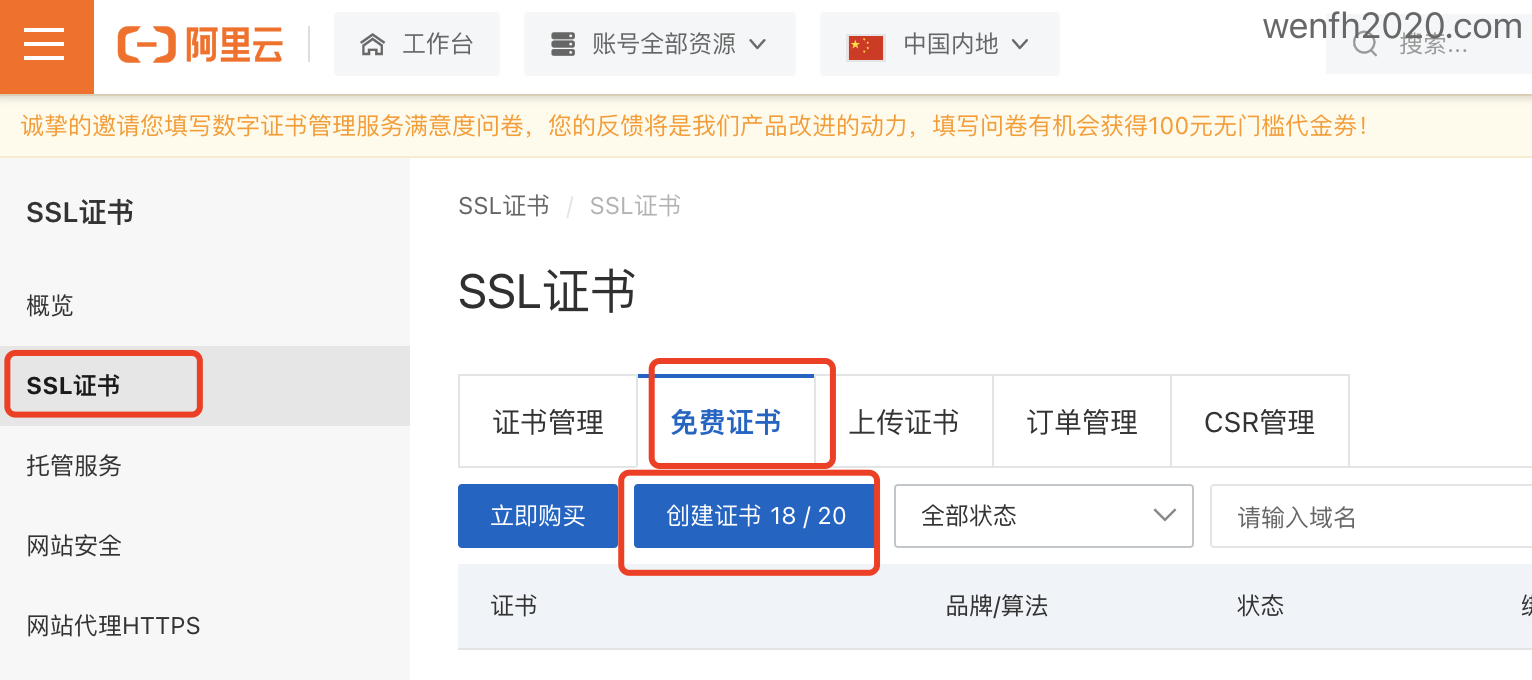This screenshot has width=1532, height=680.
Task: Open the CSR管理 tab
Action: (1260, 422)
